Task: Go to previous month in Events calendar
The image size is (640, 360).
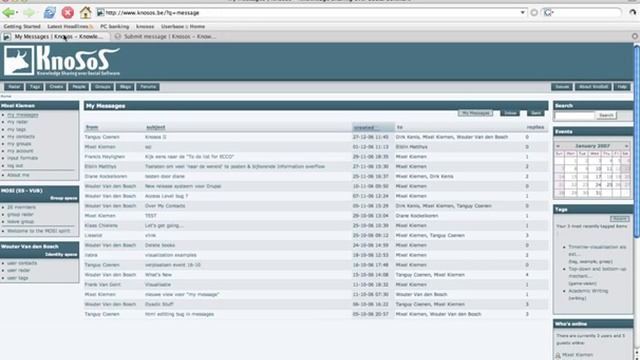Action: point(558,146)
